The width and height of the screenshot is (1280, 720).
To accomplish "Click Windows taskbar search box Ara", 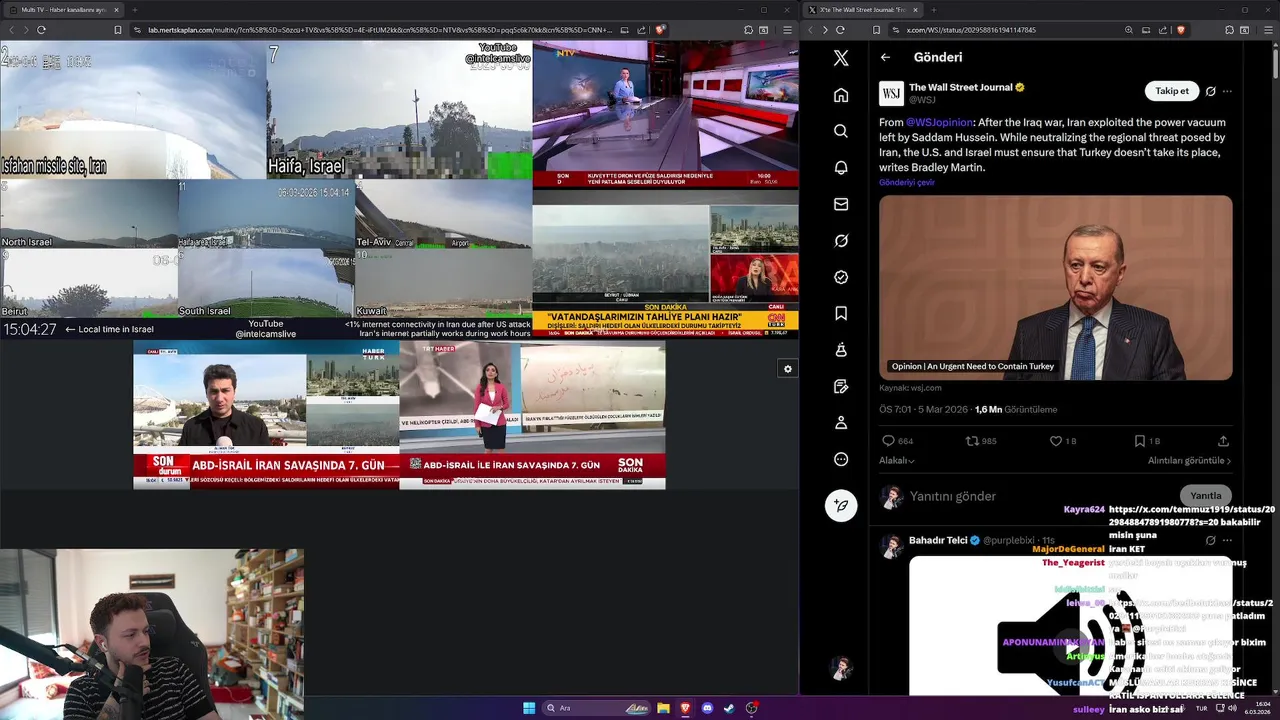I will pos(596,708).
